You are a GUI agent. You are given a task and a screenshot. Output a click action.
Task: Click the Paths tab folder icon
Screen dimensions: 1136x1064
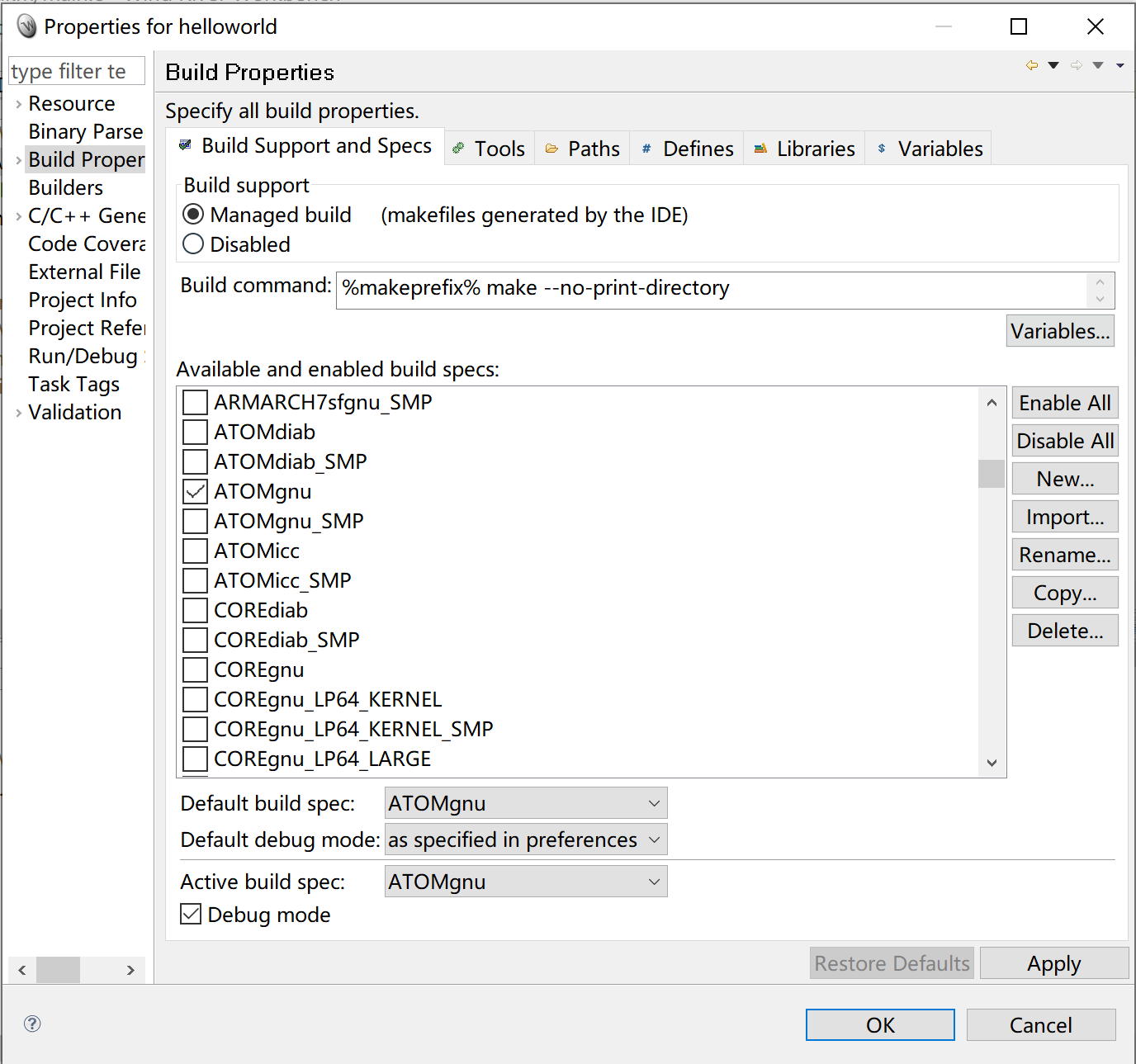[x=552, y=149]
